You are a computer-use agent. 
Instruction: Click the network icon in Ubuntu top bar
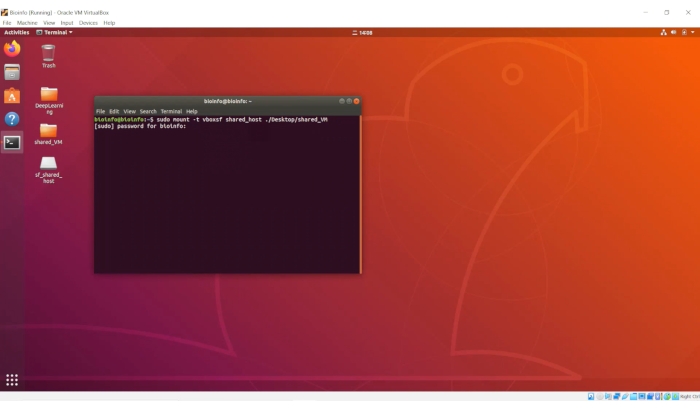tap(664, 32)
